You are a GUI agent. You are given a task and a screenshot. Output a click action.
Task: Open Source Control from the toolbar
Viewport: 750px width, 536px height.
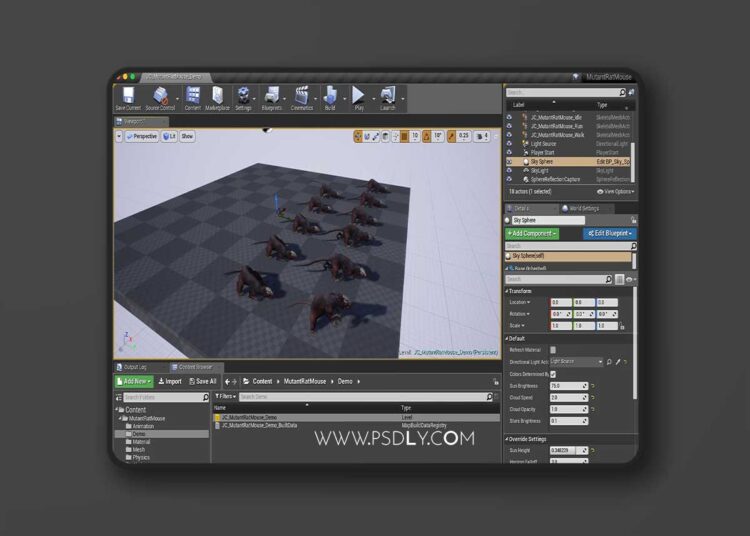tap(160, 98)
